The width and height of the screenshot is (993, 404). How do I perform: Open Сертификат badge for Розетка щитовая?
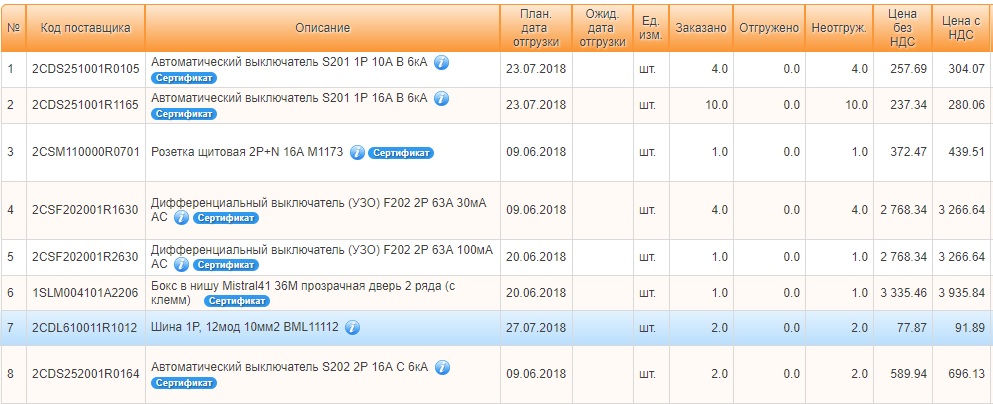(401, 153)
